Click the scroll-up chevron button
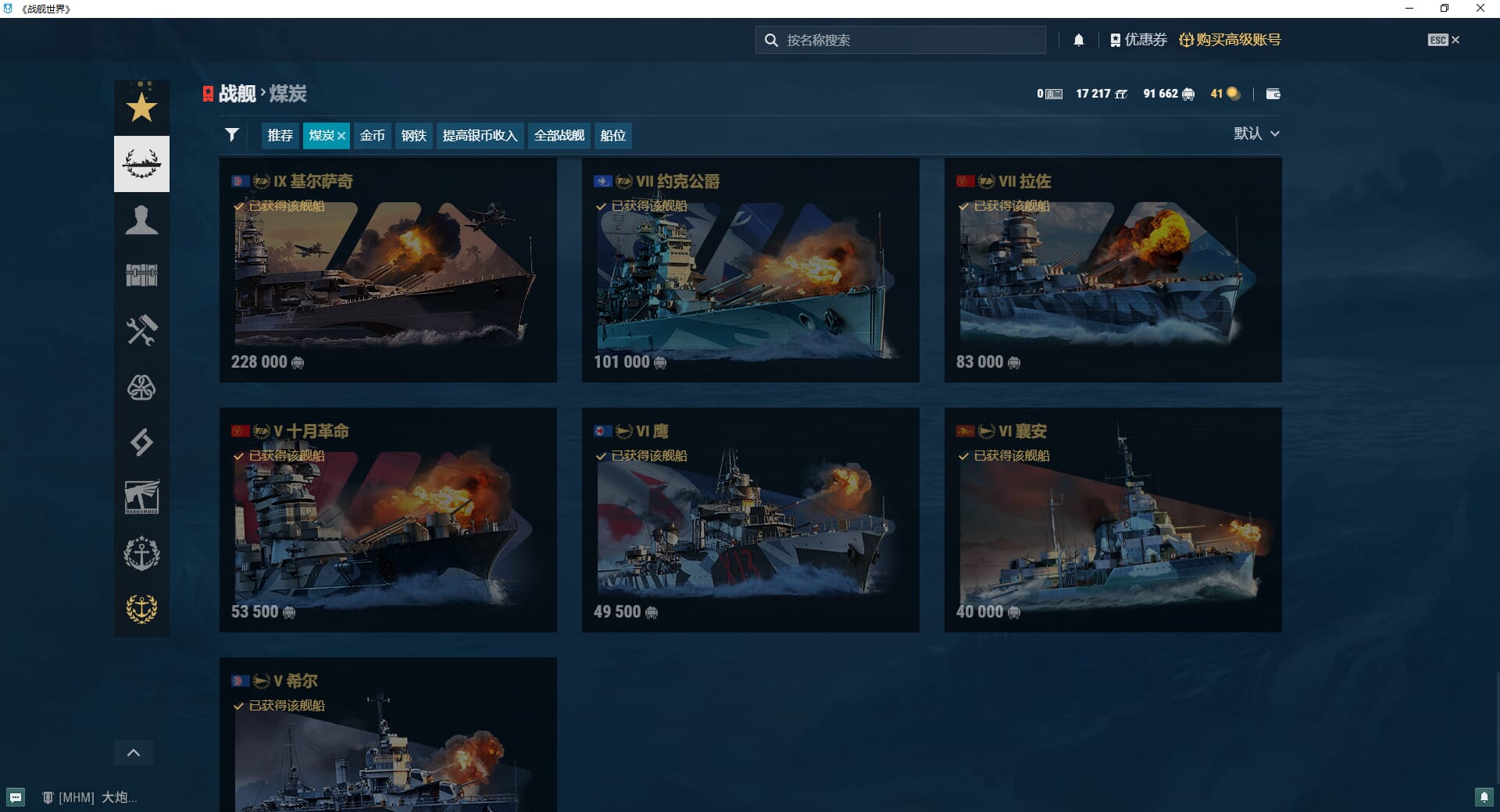The width and height of the screenshot is (1500, 812). [134, 753]
